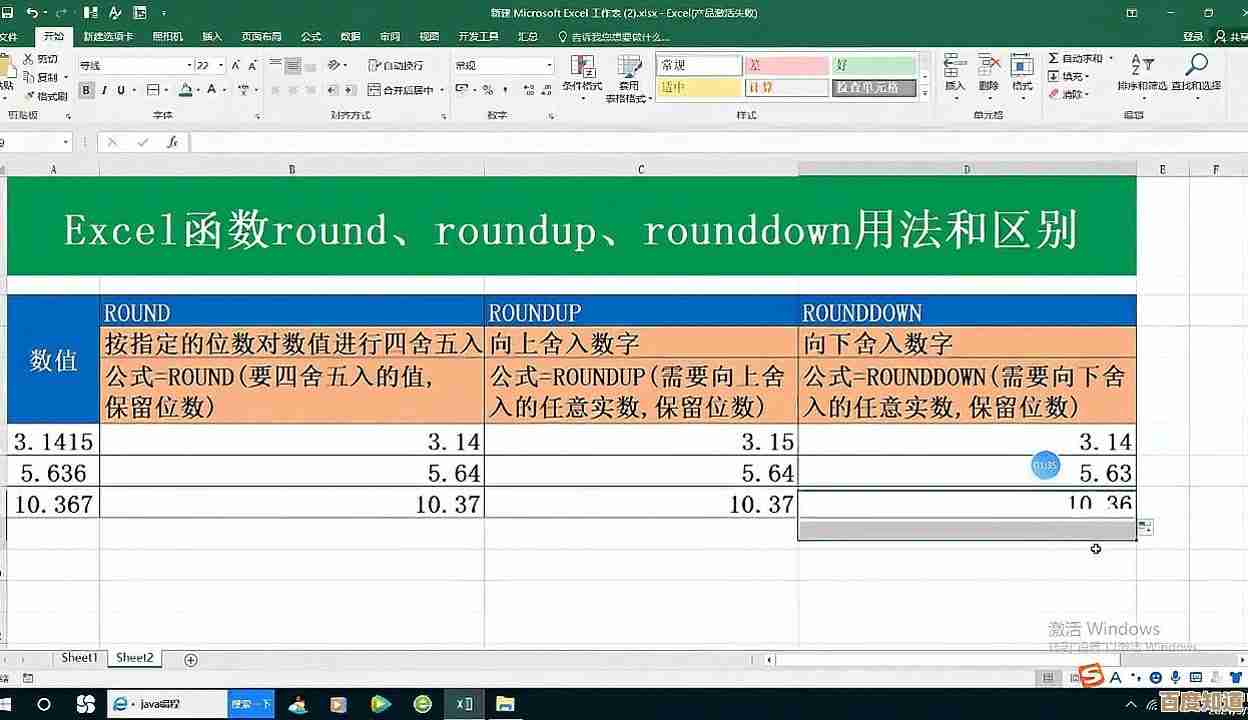Viewport: 1248px width, 720px height.
Task: Click the 插入 insert cells icon
Action: [956, 62]
